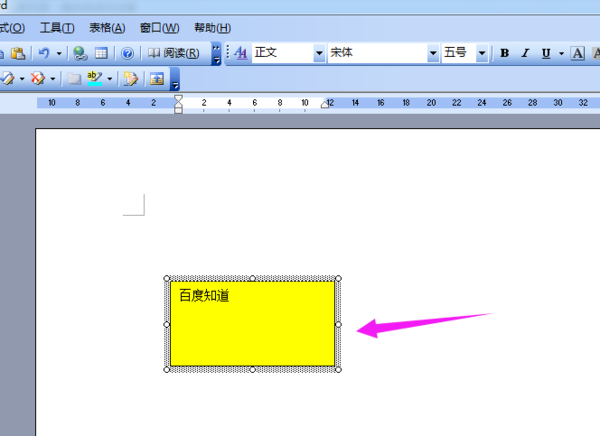Click the top-left corner handle of text box
Screen dimensions: 600x436
coord(166,278)
